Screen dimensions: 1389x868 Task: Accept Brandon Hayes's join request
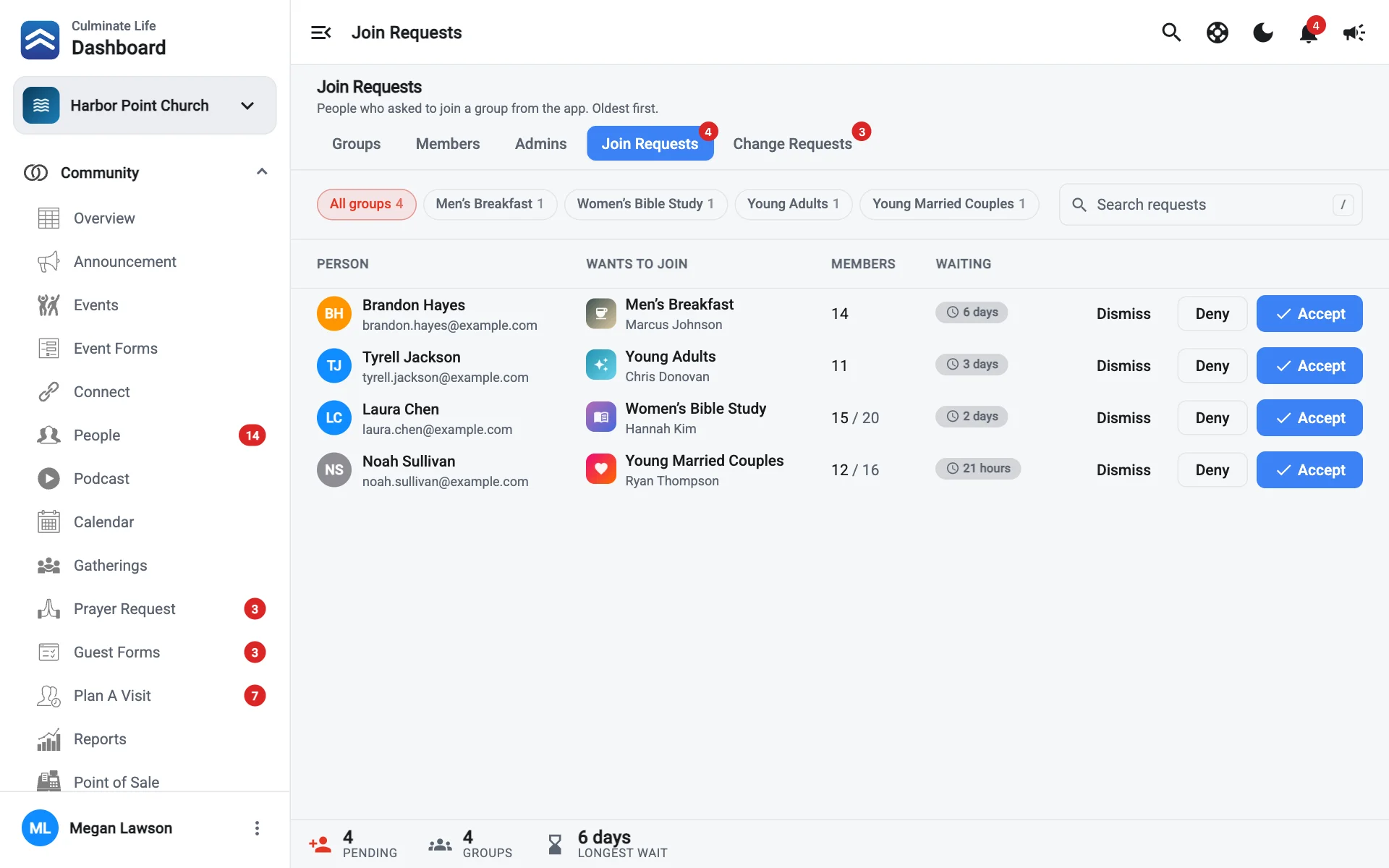tap(1309, 314)
